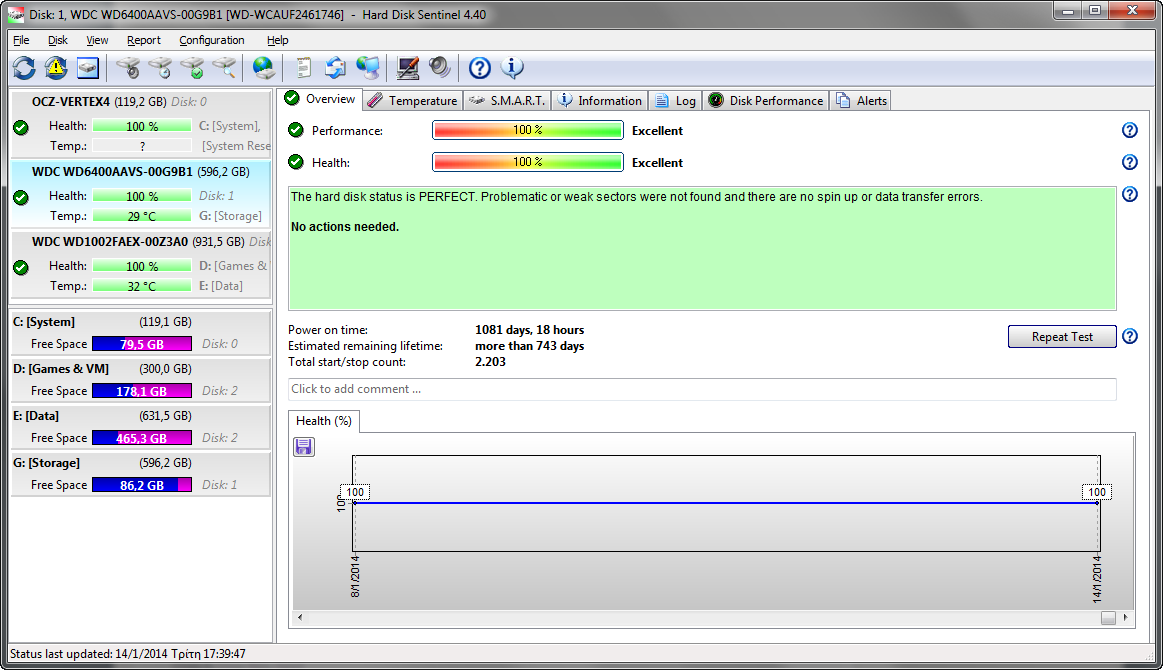Image resolution: width=1163 pixels, height=670 pixels.
Task: Click the graph scrollbar left arrow
Action: [300, 617]
